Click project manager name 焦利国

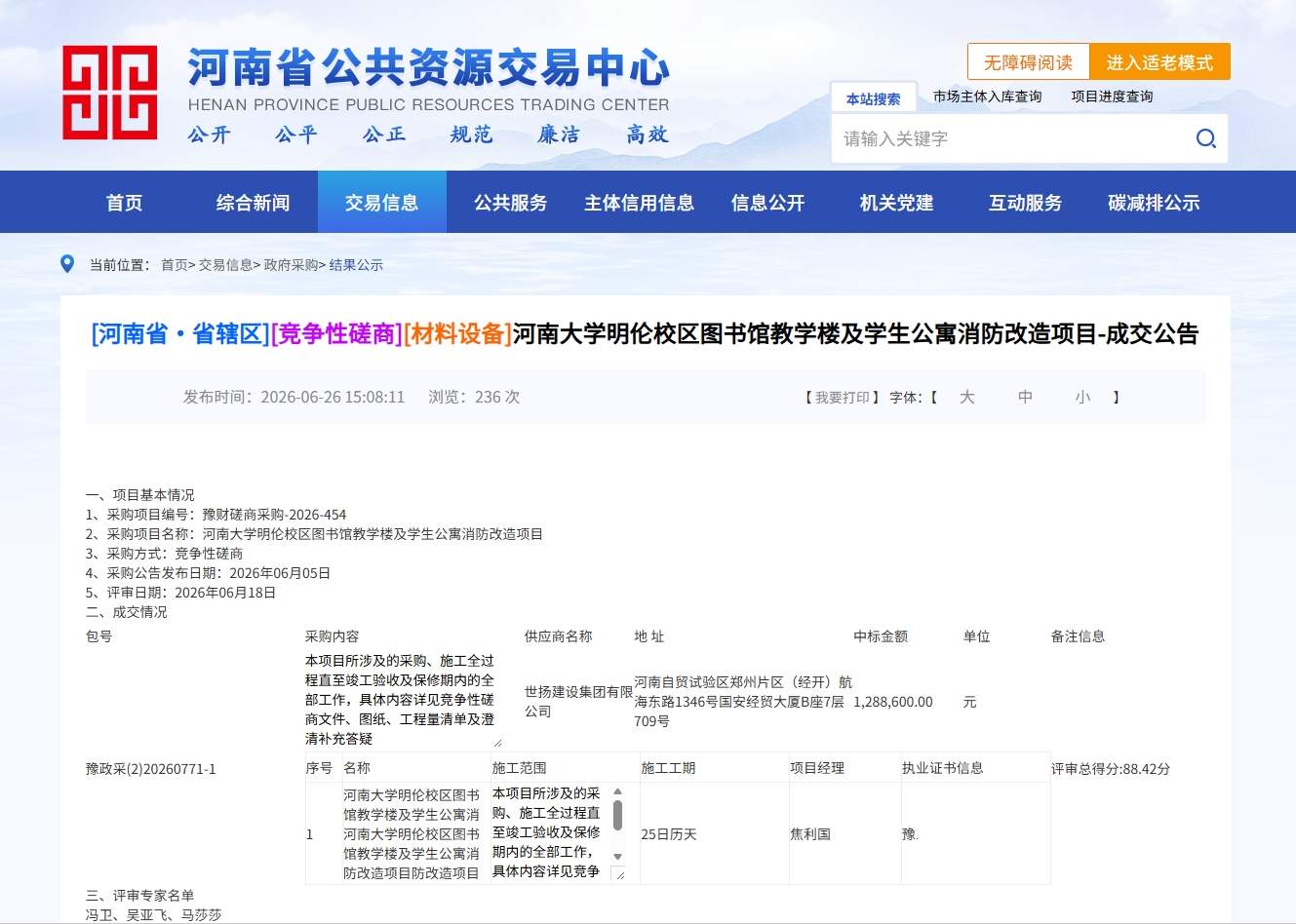[810, 834]
